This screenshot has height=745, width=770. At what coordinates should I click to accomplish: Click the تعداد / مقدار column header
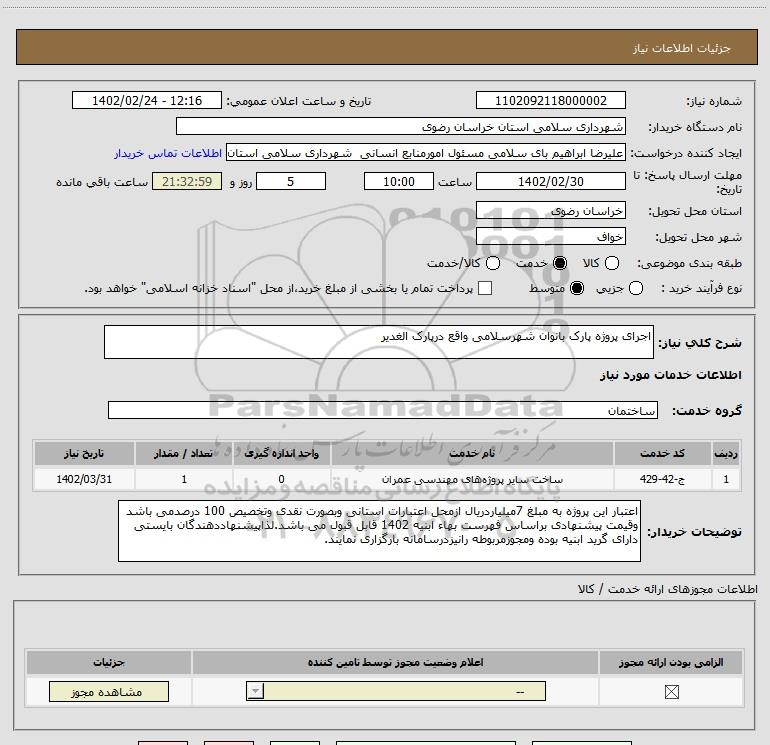point(184,453)
